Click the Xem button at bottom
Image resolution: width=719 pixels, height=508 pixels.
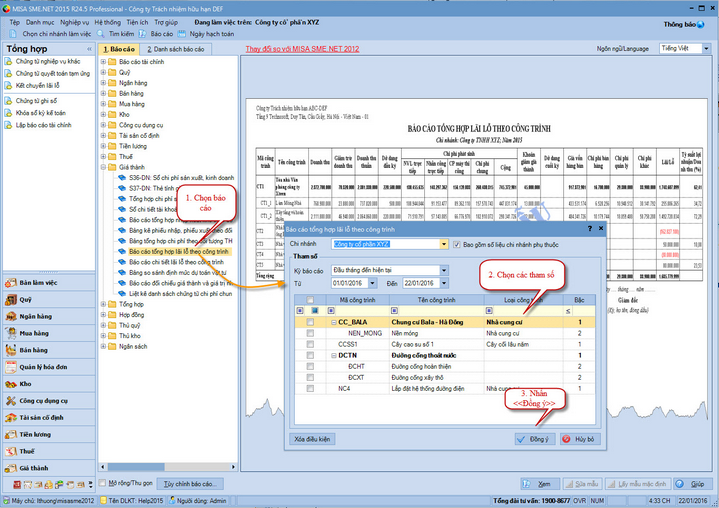tap(540, 484)
